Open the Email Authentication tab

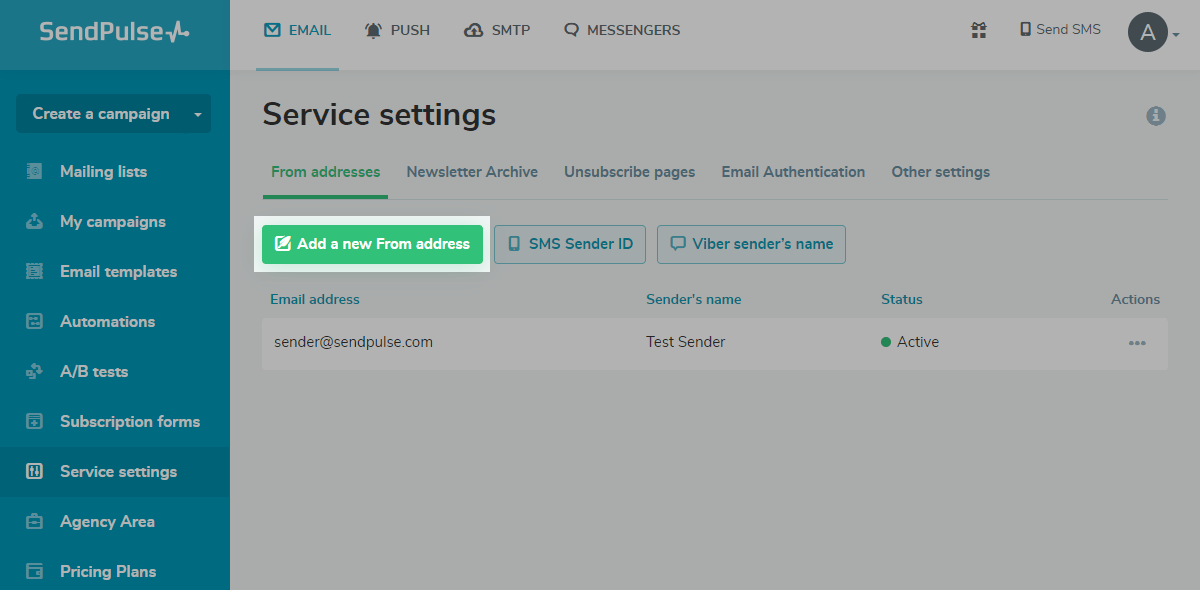click(793, 172)
